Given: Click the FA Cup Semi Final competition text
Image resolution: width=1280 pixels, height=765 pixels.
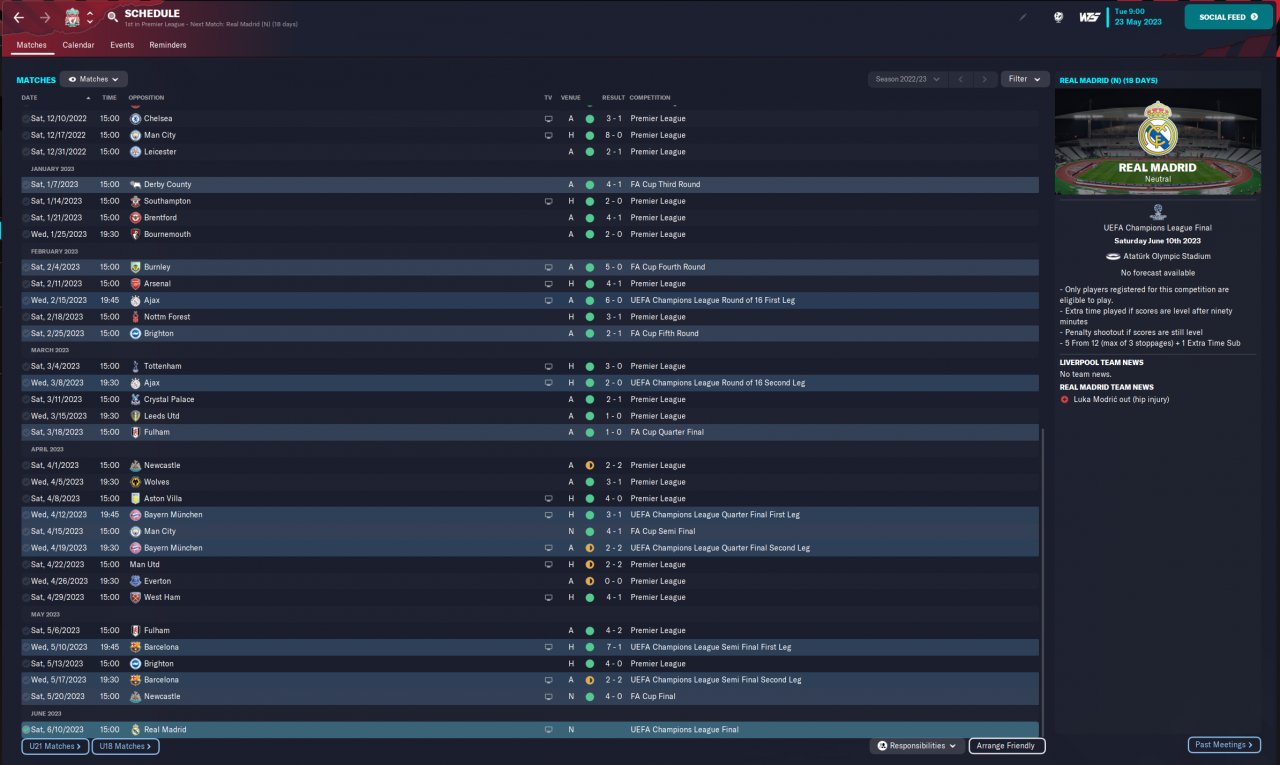Looking at the screenshot, I should (x=663, y=531).
